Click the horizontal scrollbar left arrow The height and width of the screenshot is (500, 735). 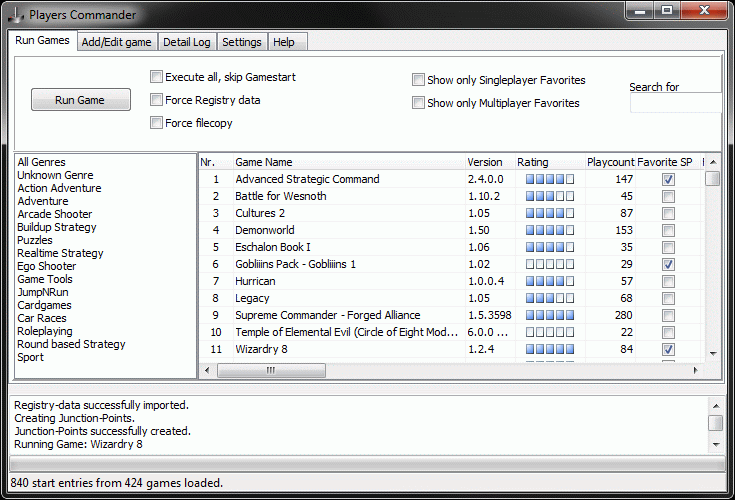point(207,370)
